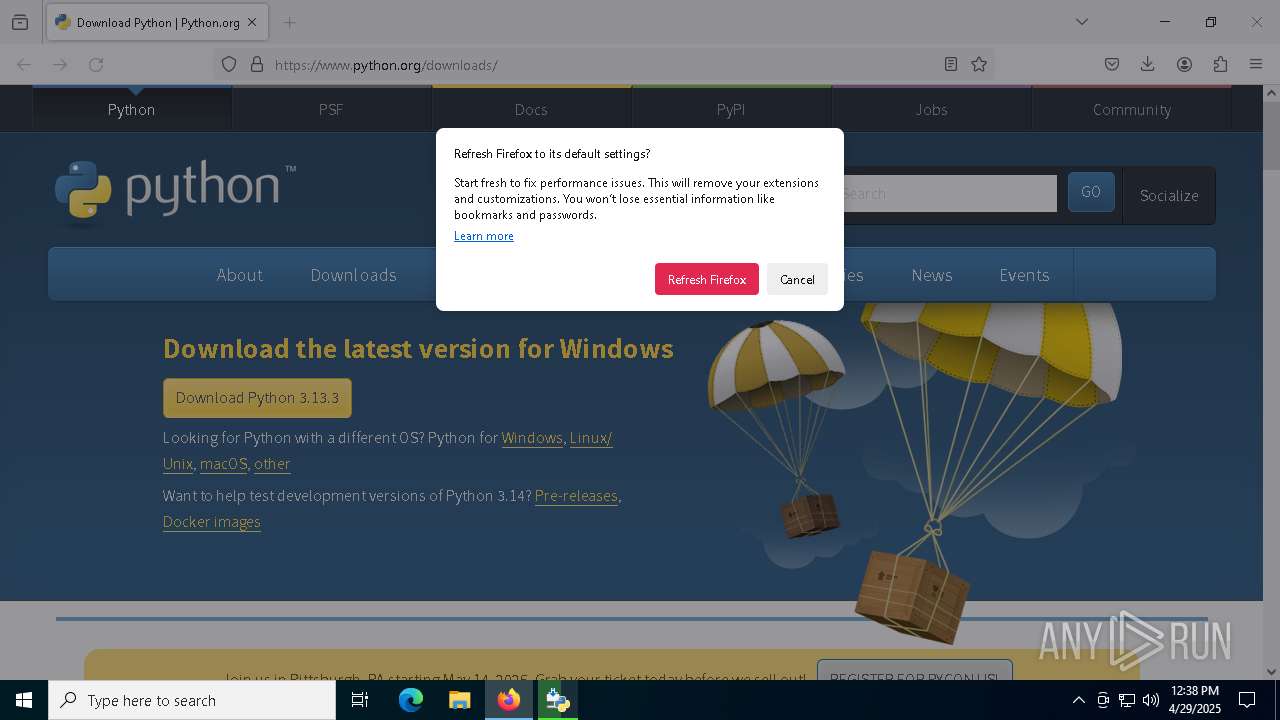
Task: Open the Downloads menu item
Action: [353, 275]
